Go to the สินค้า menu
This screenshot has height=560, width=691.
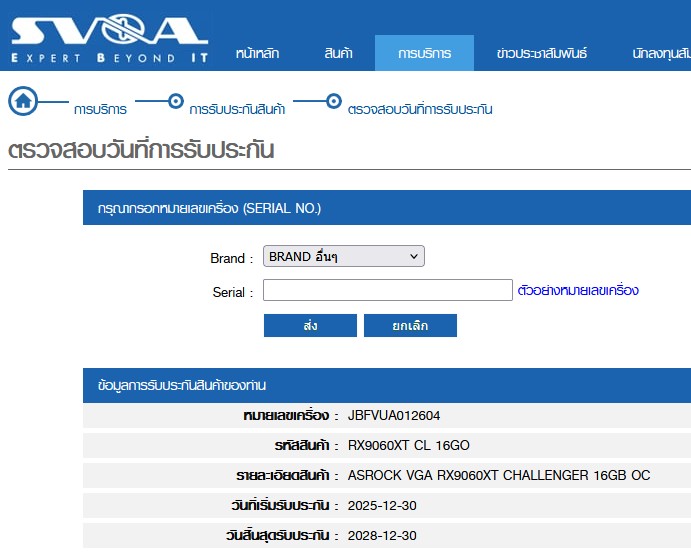point(338,54)
